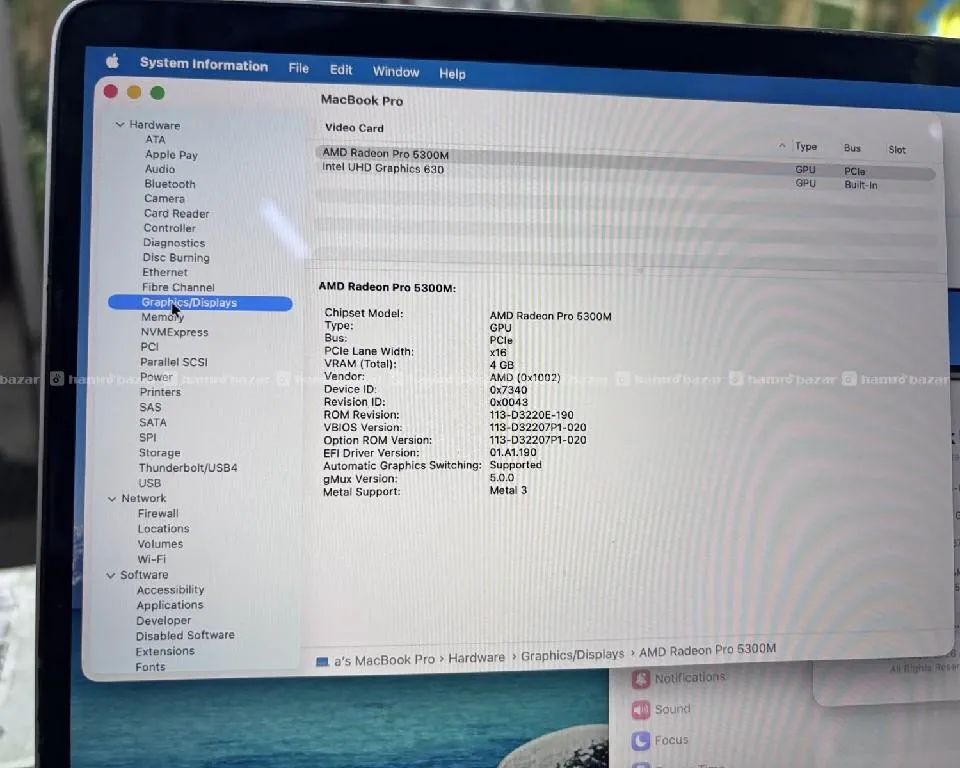Viewport: 960px width, 768px height.
Task: Open Notifications in the System Settings window
Action: (x=678, y=678)
